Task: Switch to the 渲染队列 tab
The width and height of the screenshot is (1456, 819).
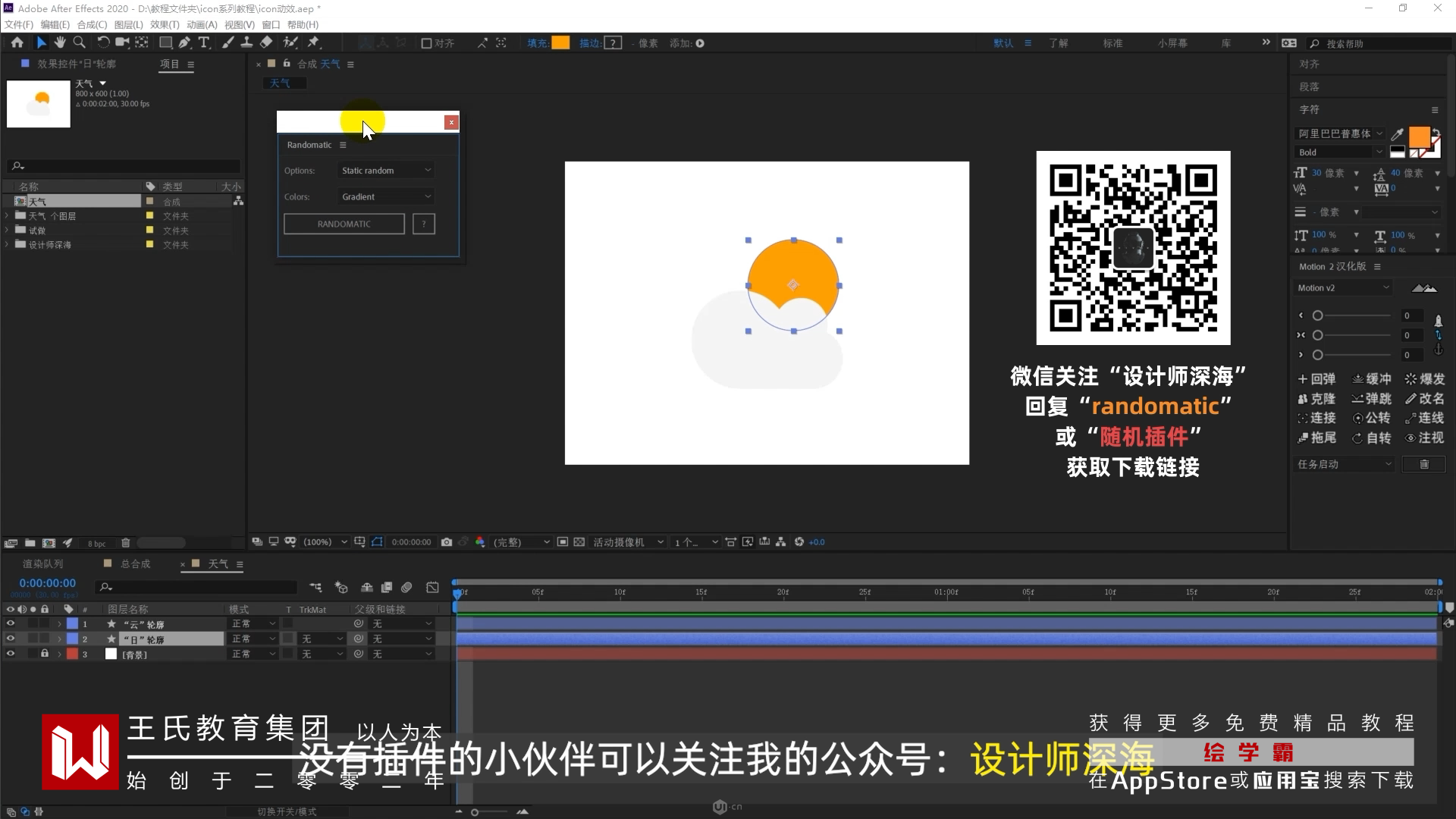Action: point(43,563)
